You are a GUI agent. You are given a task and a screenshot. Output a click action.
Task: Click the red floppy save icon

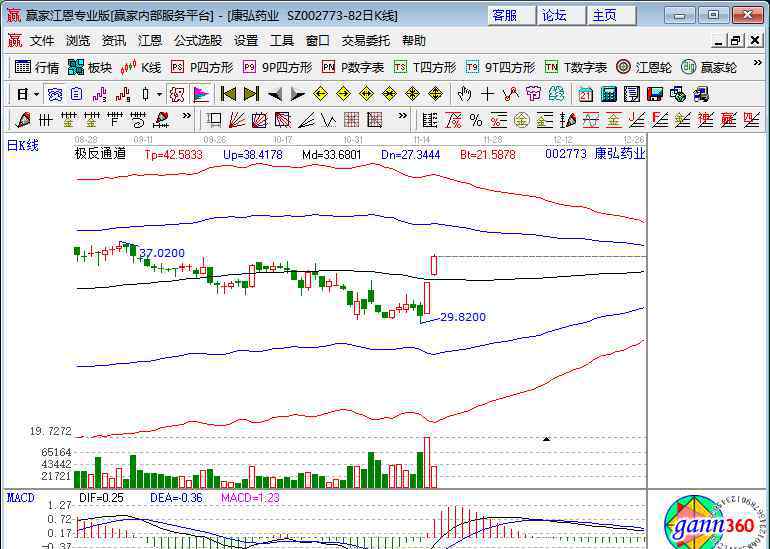point(655,94)
